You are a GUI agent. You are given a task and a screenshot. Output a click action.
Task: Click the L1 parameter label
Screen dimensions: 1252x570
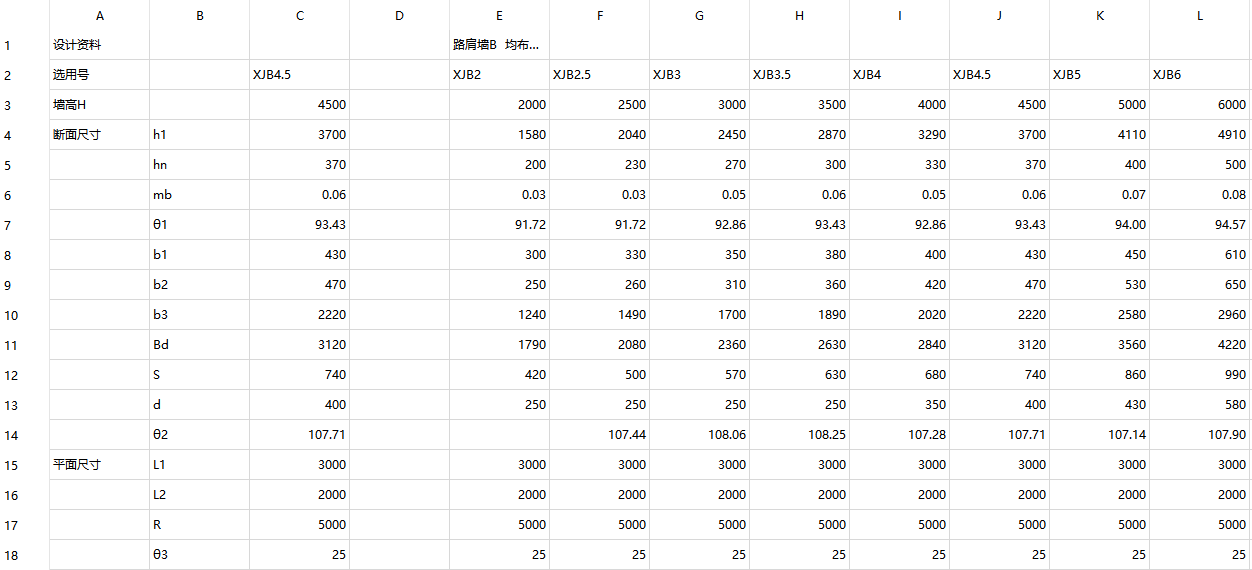[x=199, y=465]
